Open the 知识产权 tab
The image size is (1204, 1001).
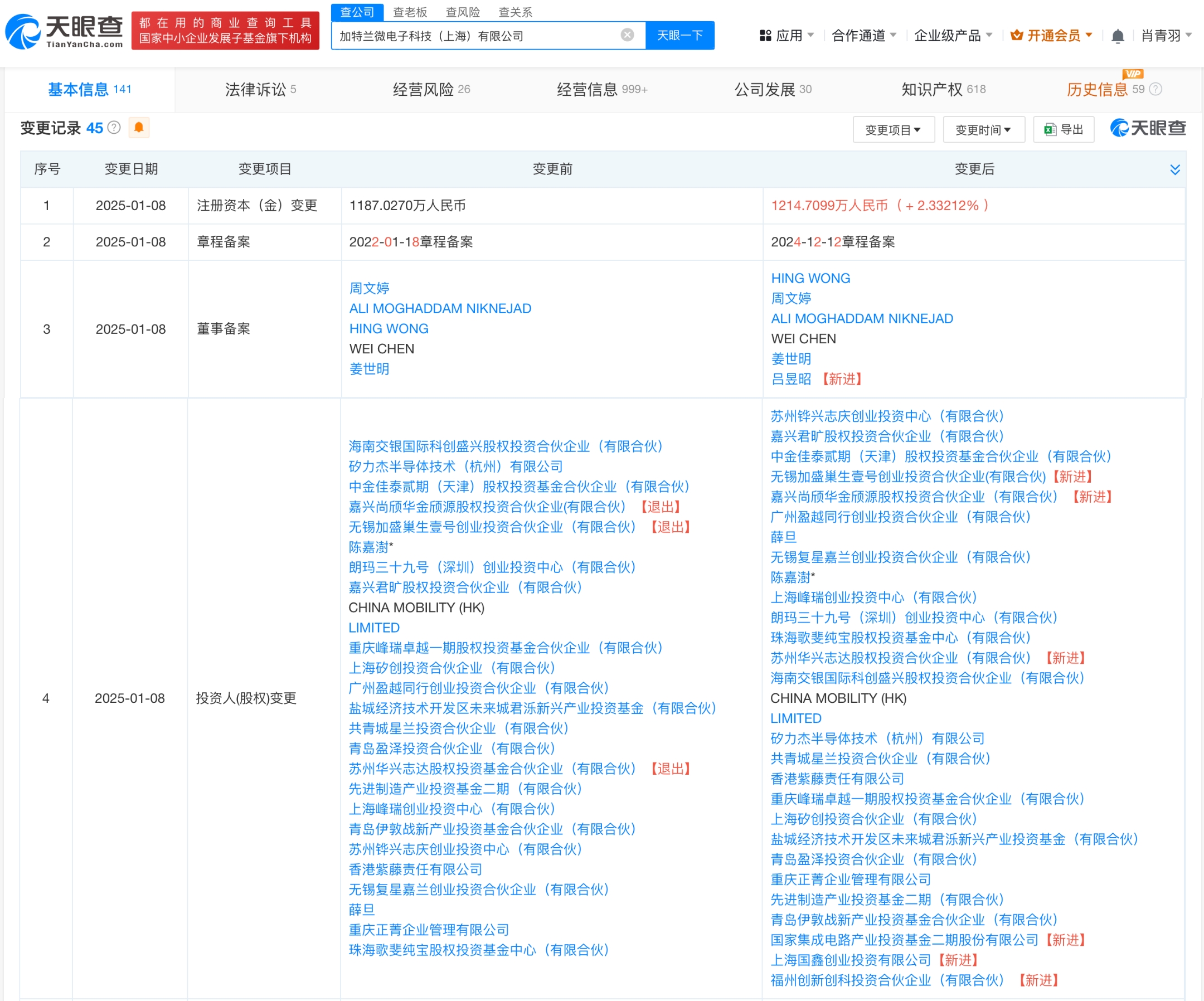944,89
